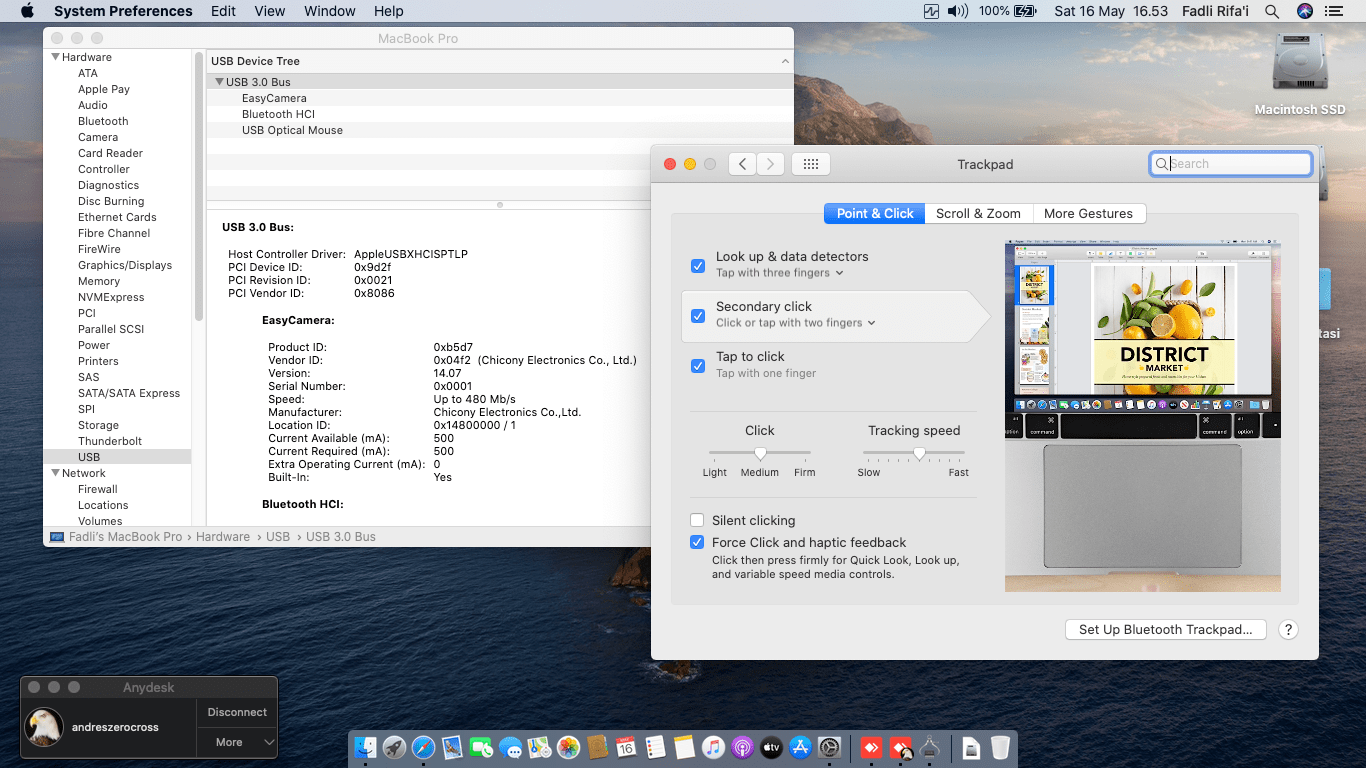
Task: Open Photos from the dock
Action: 568,747
